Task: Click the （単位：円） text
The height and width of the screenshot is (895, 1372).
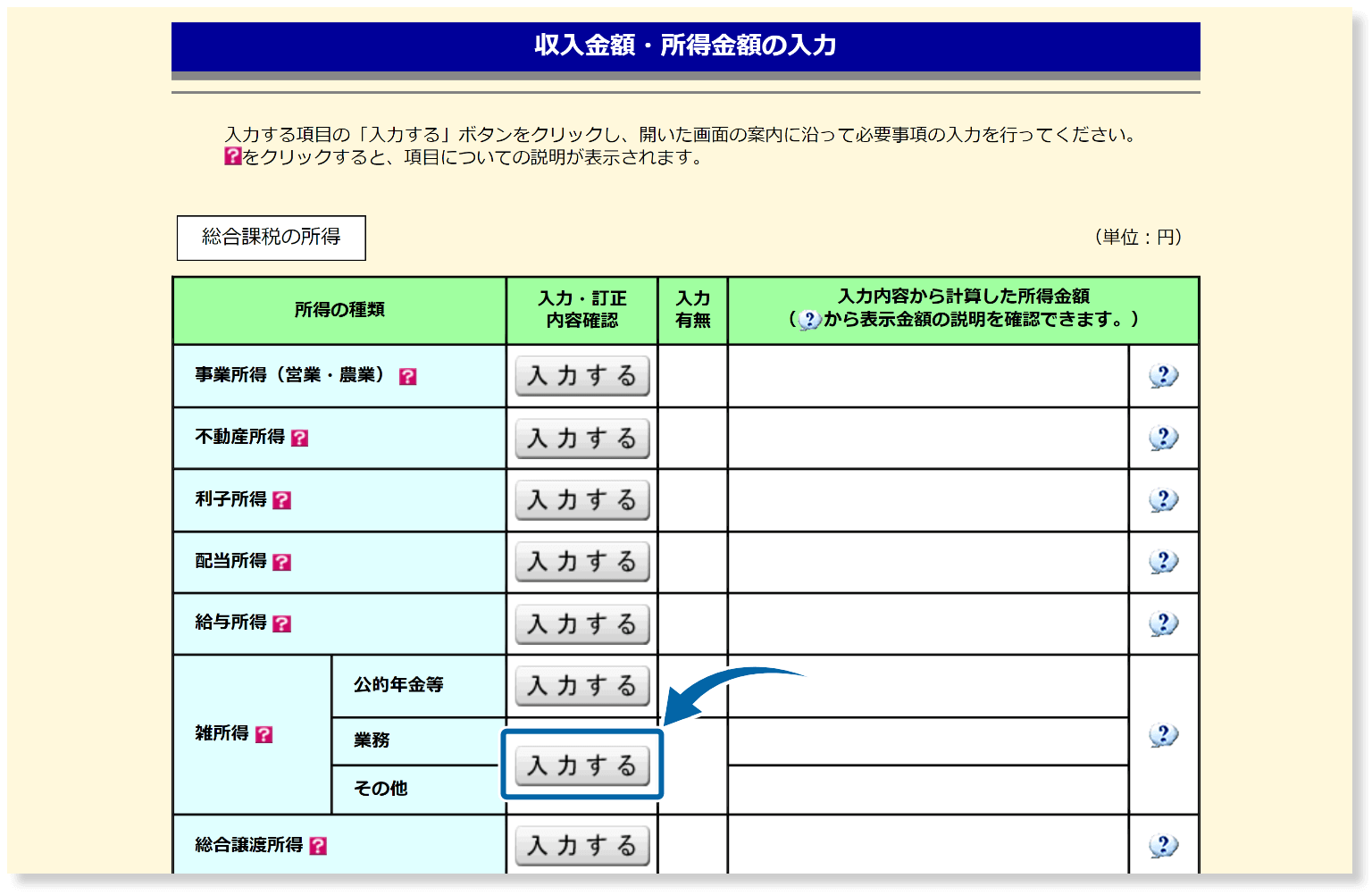Action: click(1138, 238)
